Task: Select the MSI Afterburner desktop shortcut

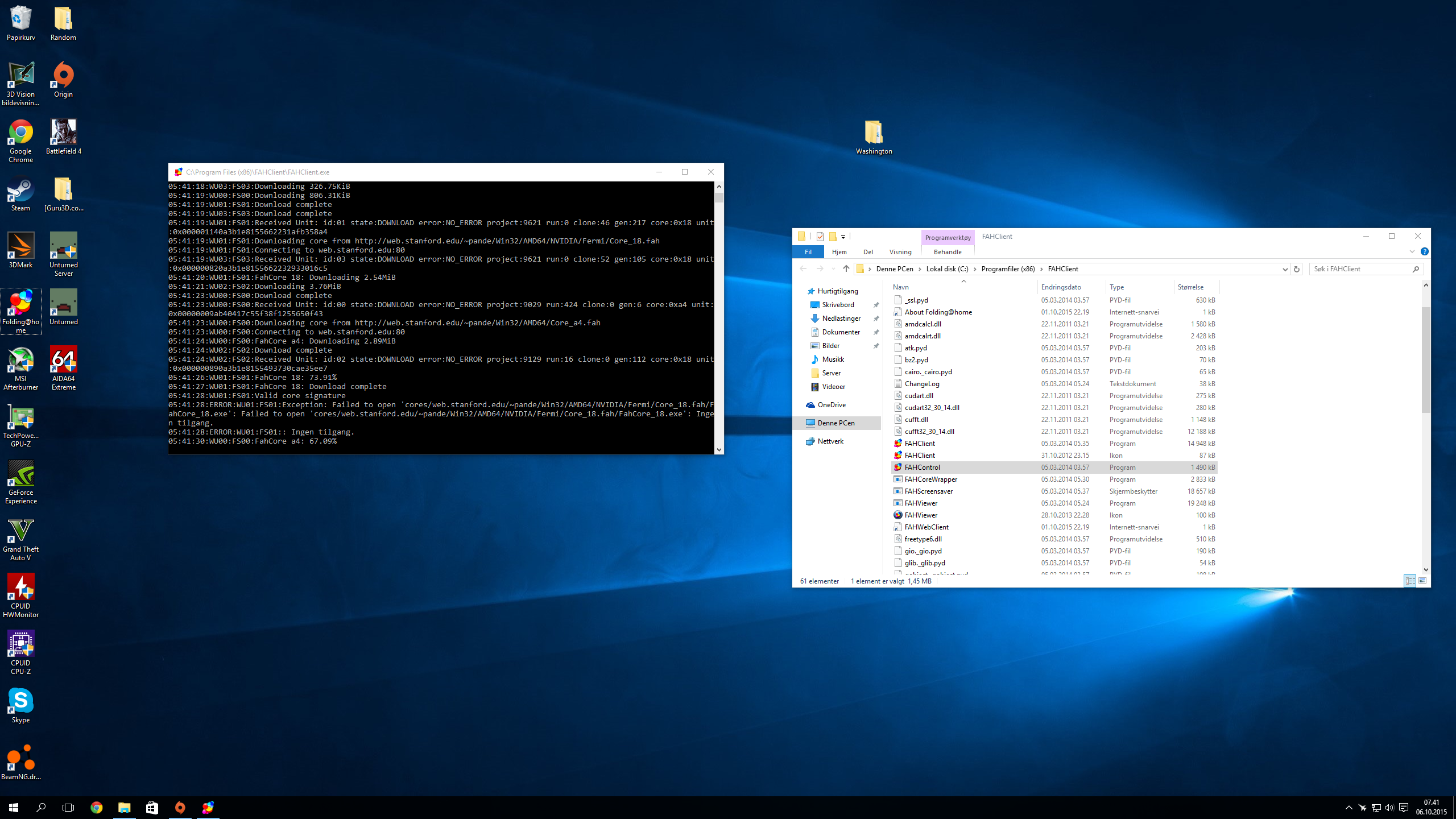Action: tap(21, 368)
